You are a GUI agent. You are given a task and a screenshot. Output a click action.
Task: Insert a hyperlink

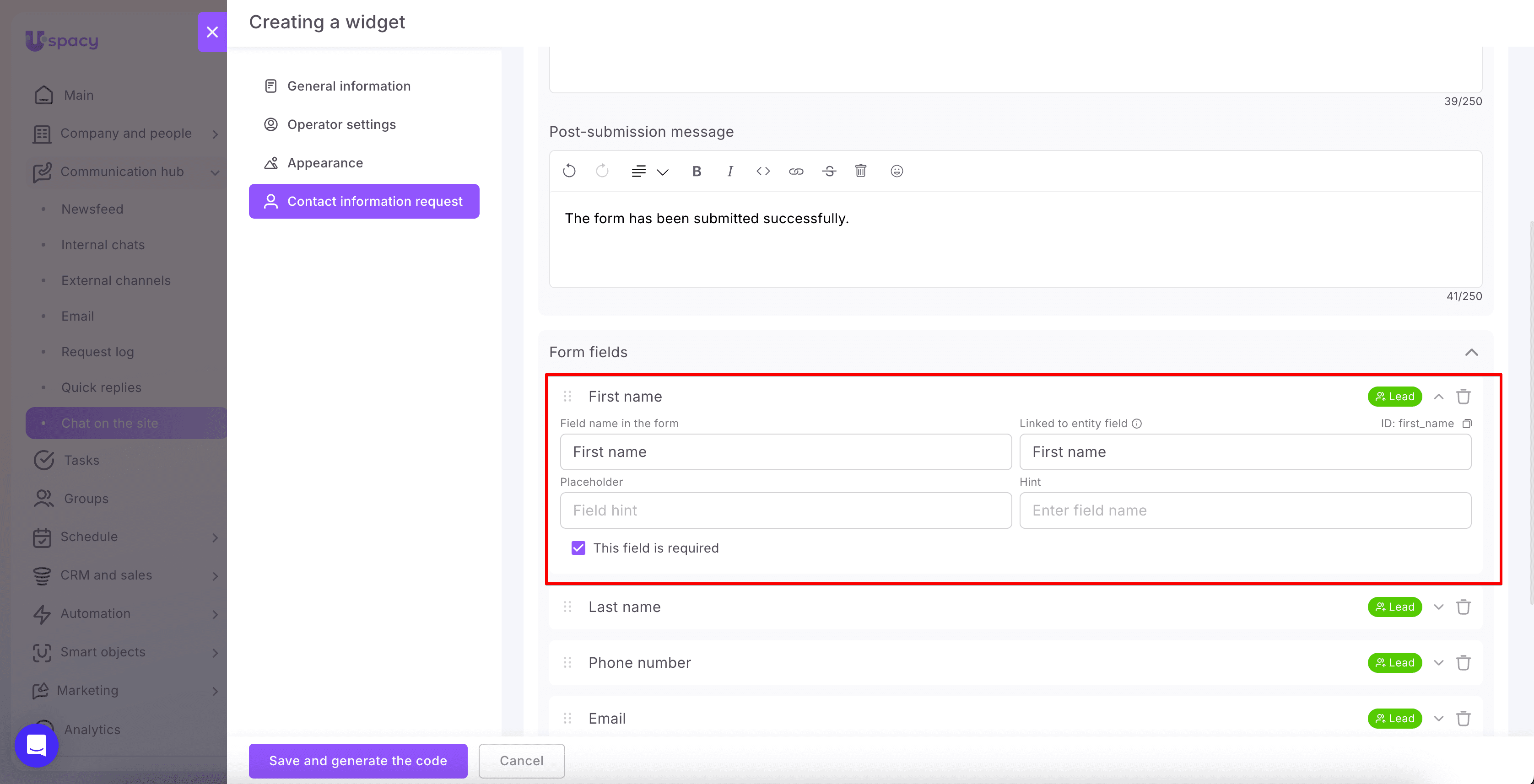click(x=796, y=172)
